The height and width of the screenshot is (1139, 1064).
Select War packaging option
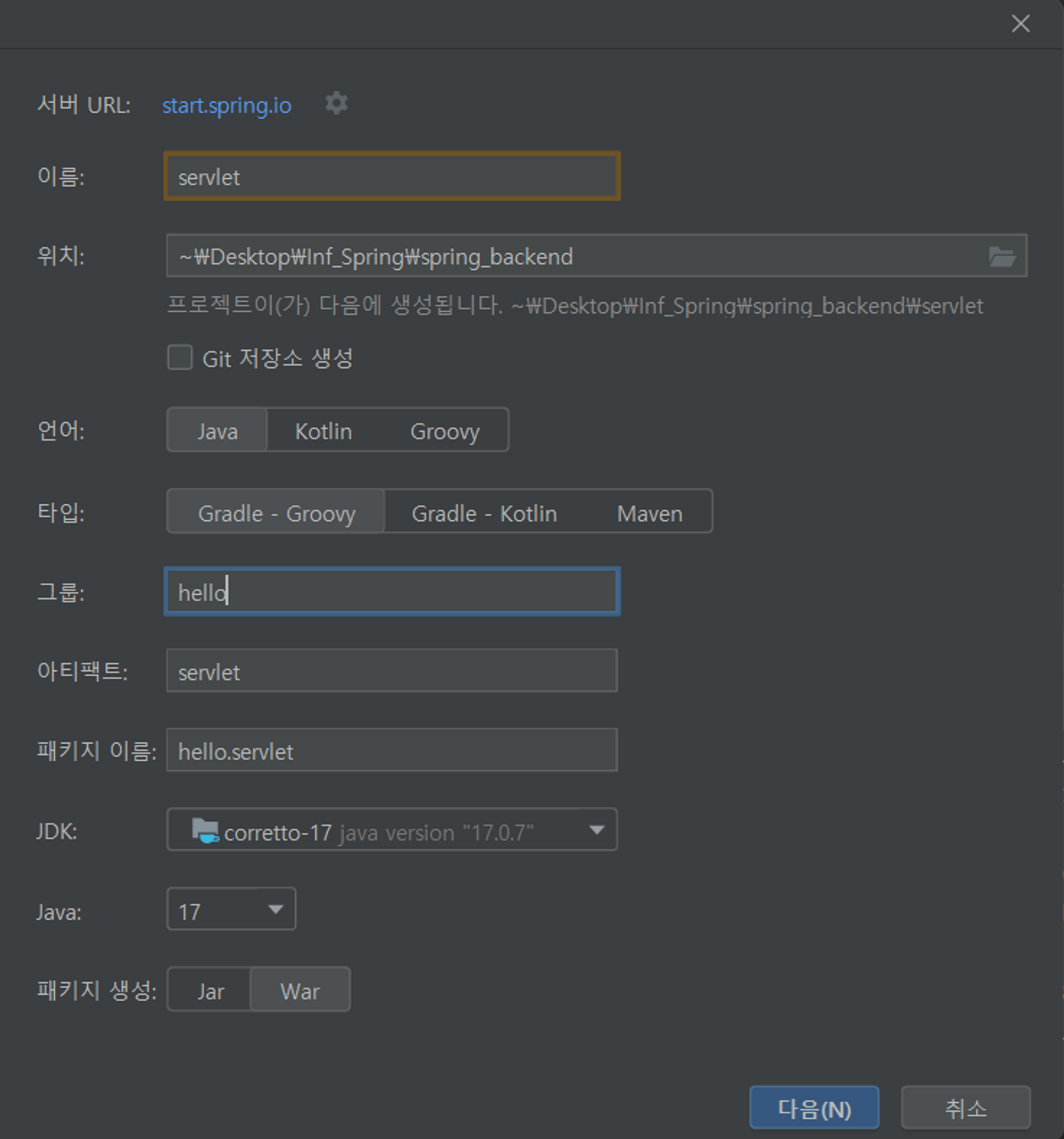click(300, 991)
